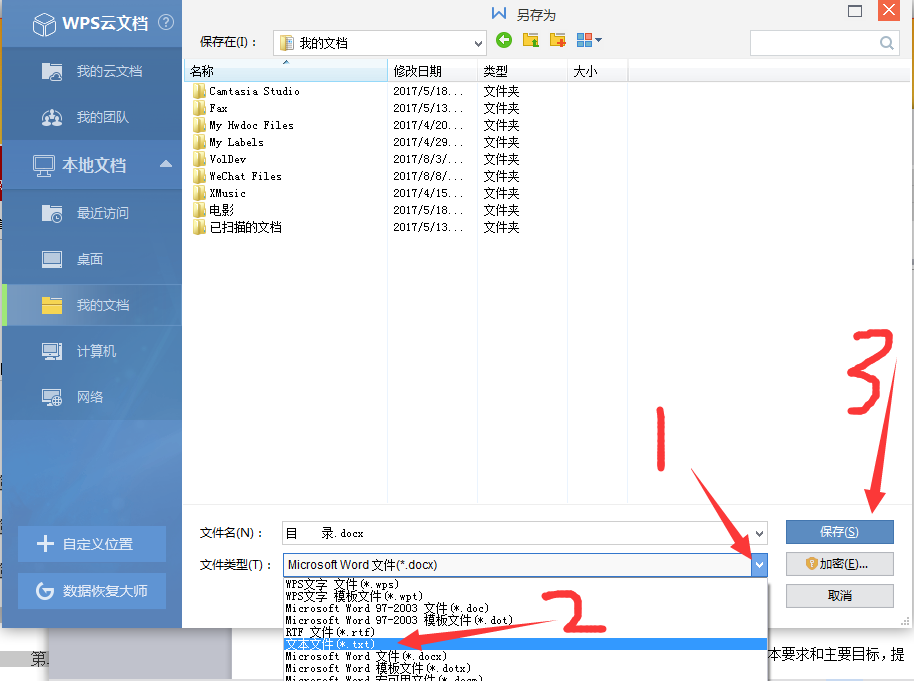Select the WeChat Files folder
Image resolution: width=914 pixels, height=681 pixels.
(x=245, y=175)
